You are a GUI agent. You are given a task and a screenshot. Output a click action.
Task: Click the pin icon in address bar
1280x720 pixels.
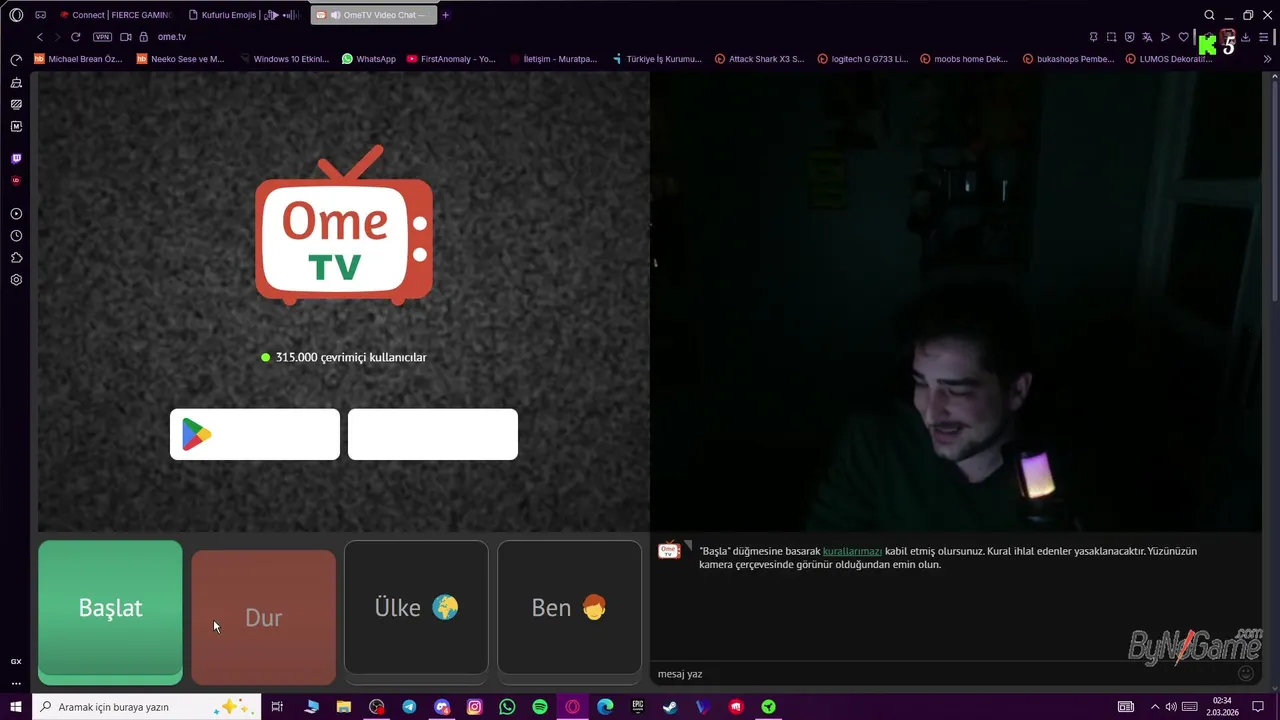1093,37
